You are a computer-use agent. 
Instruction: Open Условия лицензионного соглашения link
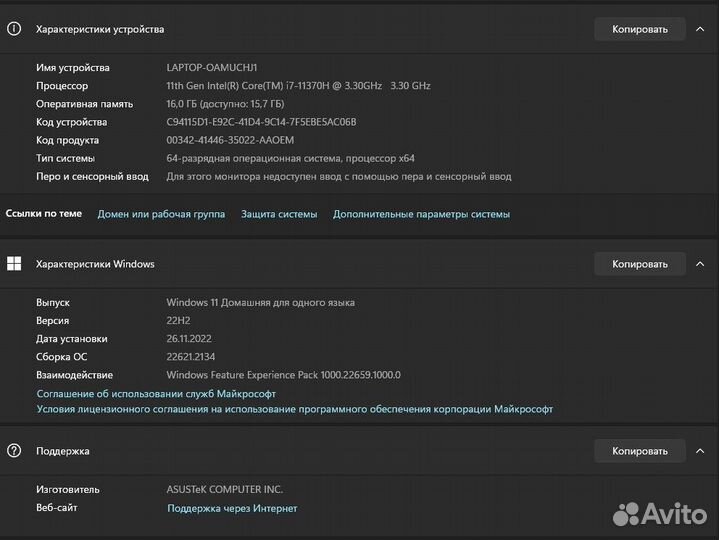(x=295, y=409)
